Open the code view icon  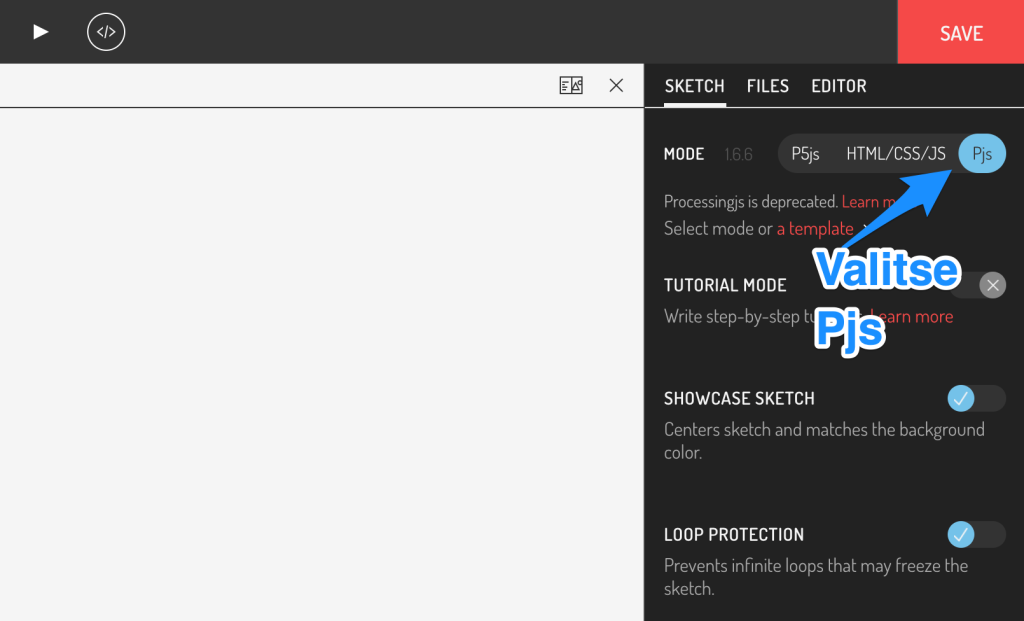point(106,32)
